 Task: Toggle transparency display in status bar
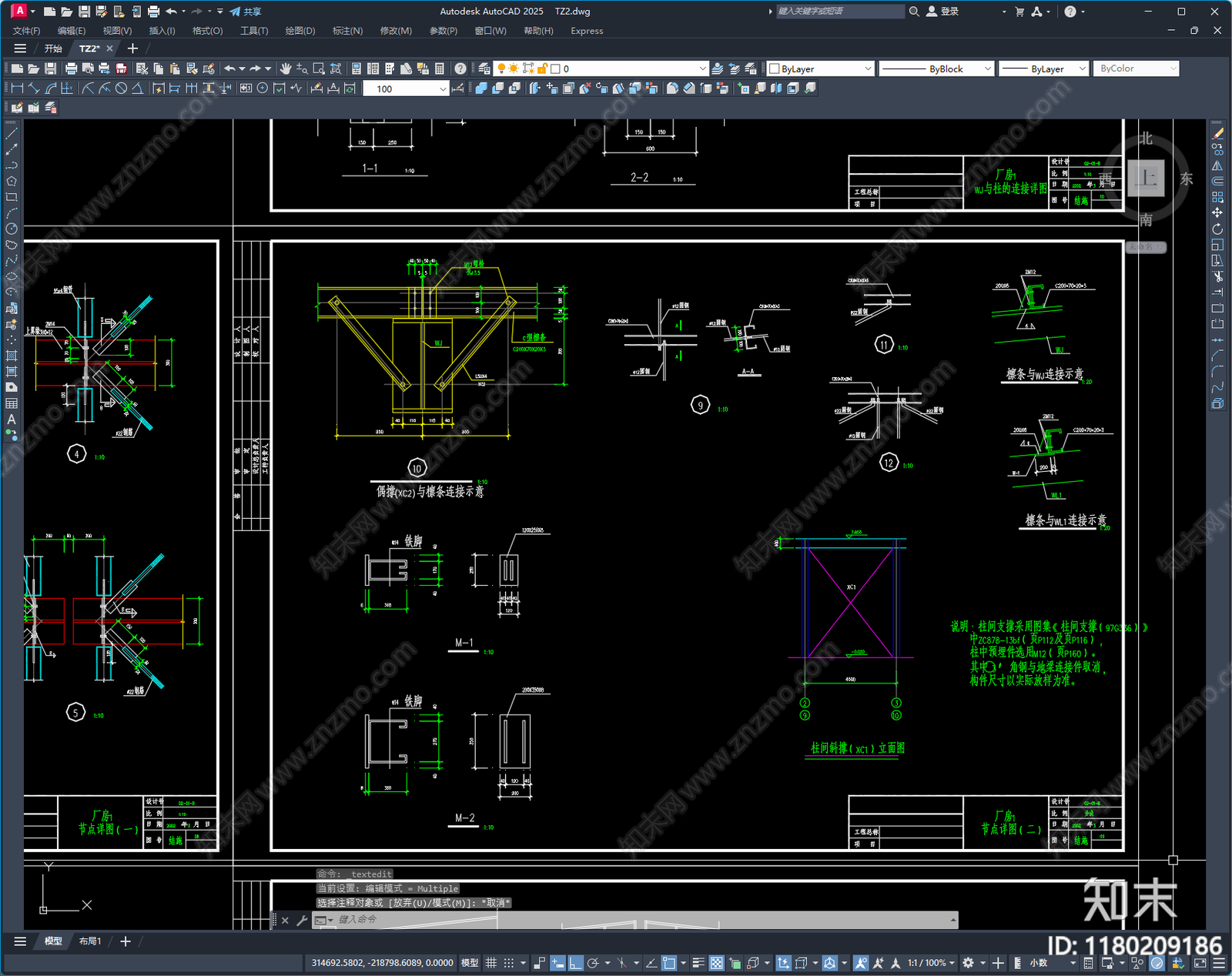(717, 963)
